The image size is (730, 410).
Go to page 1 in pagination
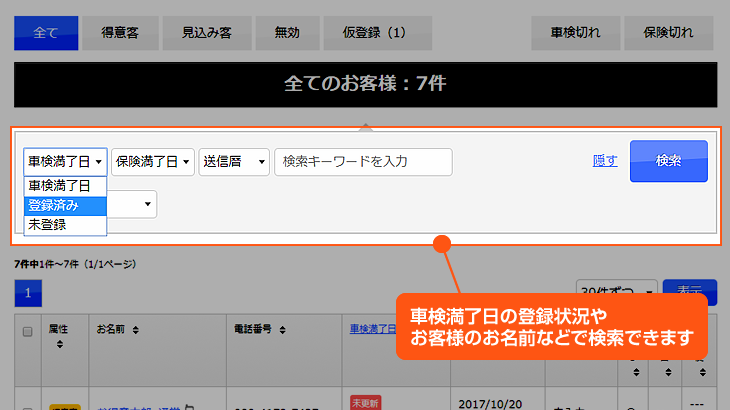(28, 293)
